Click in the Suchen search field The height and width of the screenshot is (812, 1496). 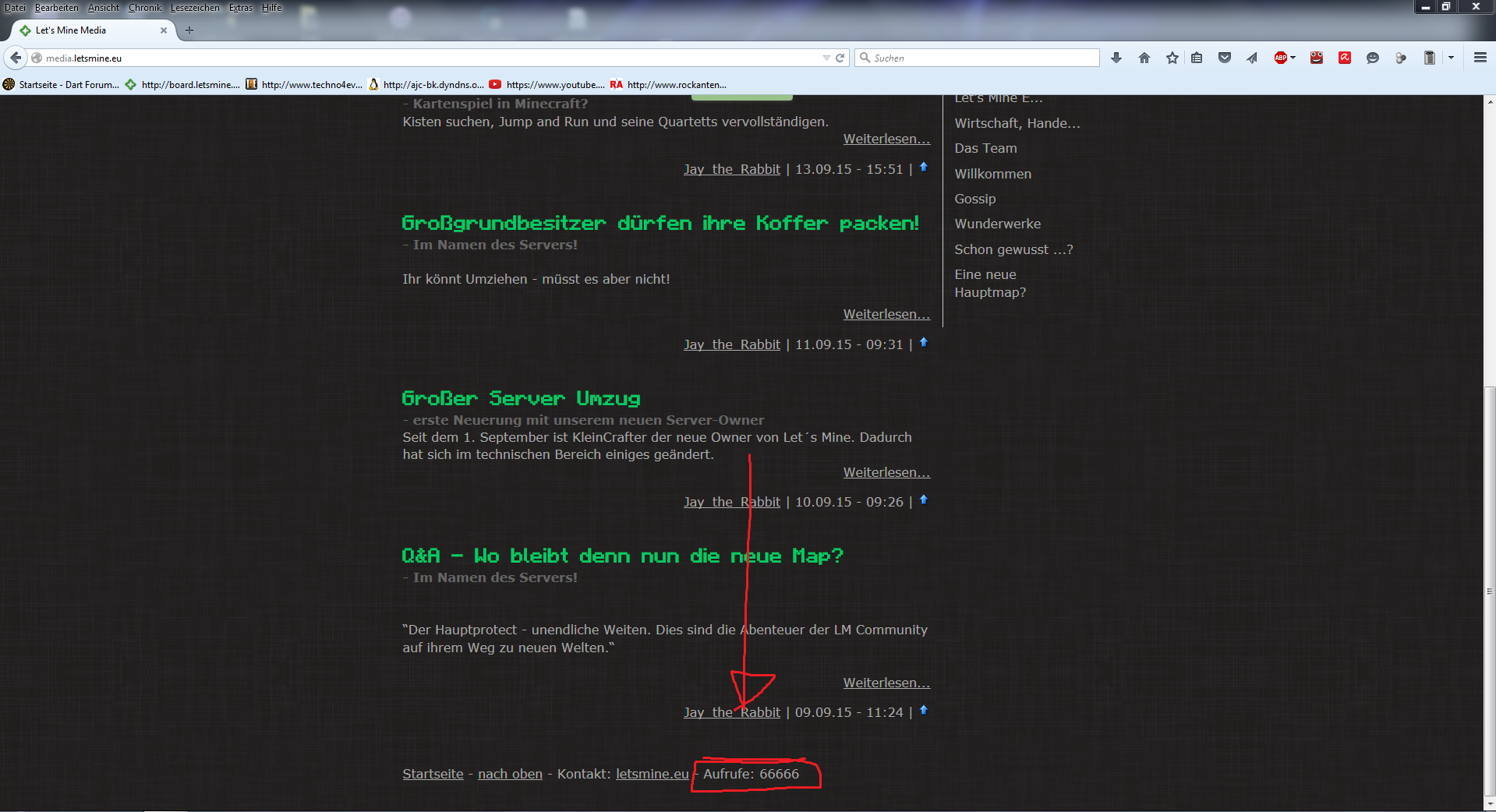coord(982,58)
